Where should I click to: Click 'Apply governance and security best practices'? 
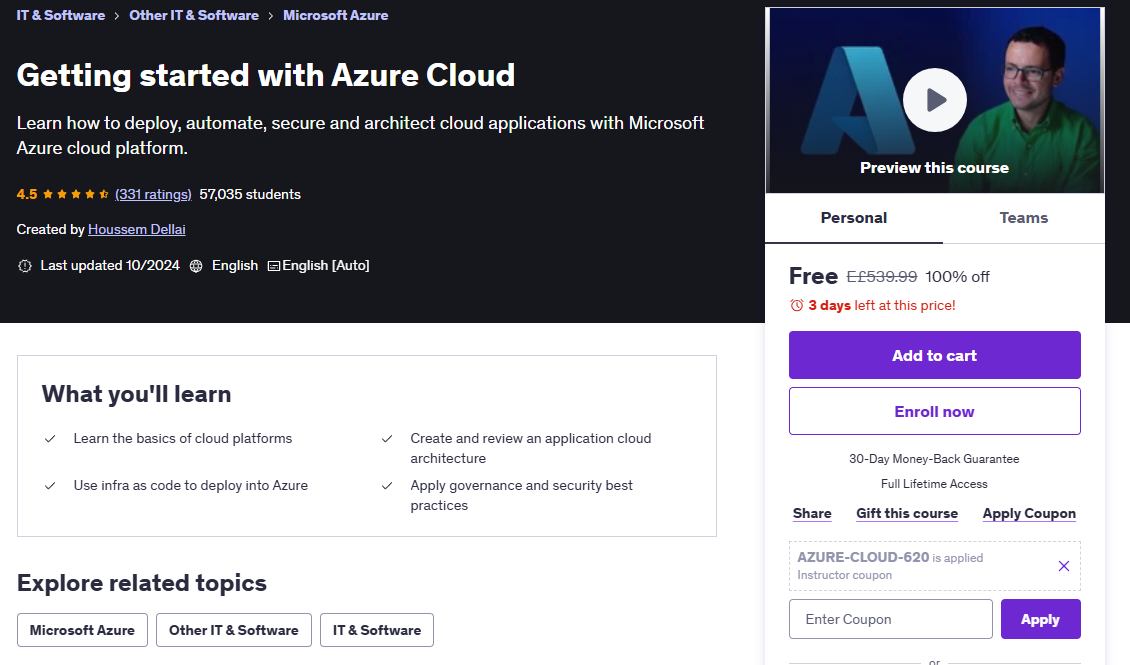[521, 496]
